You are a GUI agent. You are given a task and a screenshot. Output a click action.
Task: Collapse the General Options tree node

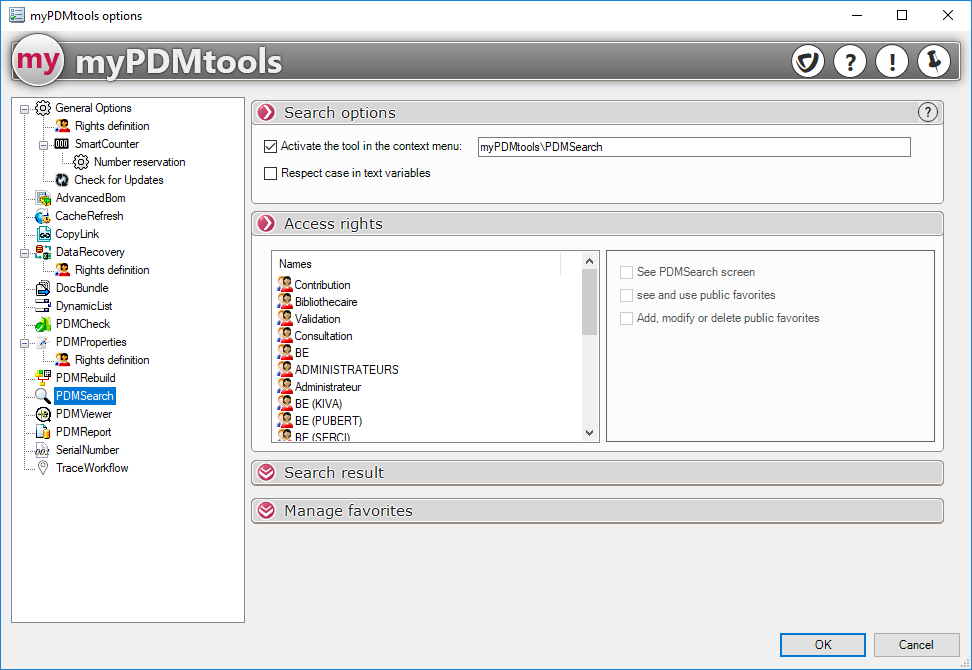(25, 108)
